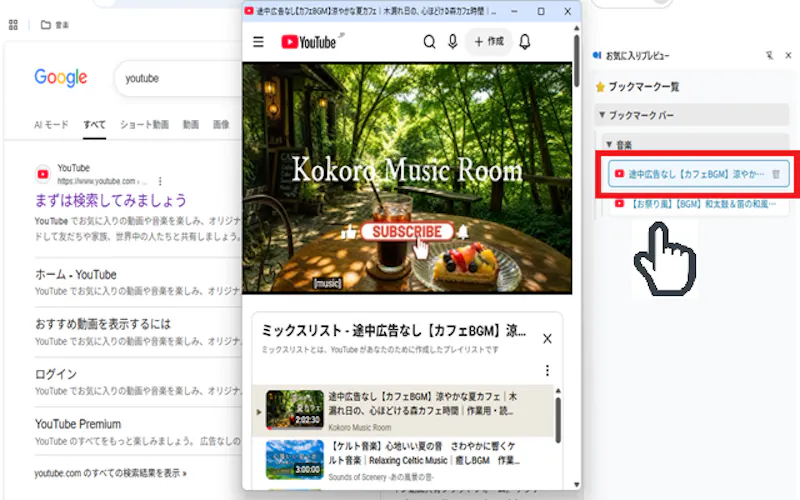Click the mix list playlist scrollbar
Image resolution: width=800 pixels, height=500 pixels.
point(558,421)
